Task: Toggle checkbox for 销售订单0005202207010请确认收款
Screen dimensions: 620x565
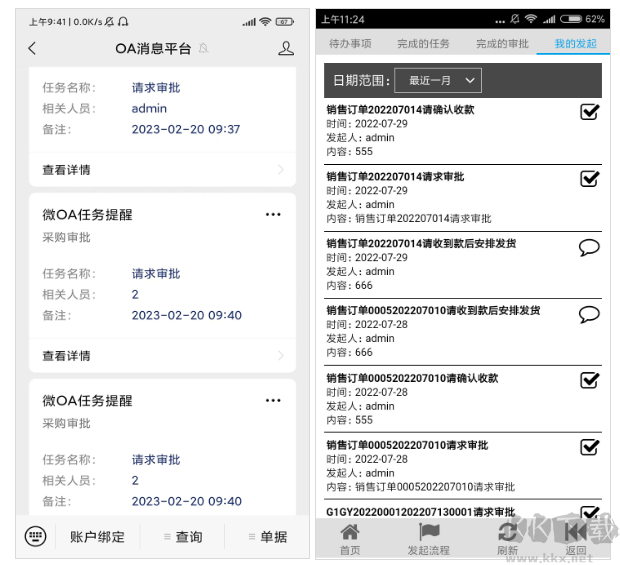Action: [590, 380]
